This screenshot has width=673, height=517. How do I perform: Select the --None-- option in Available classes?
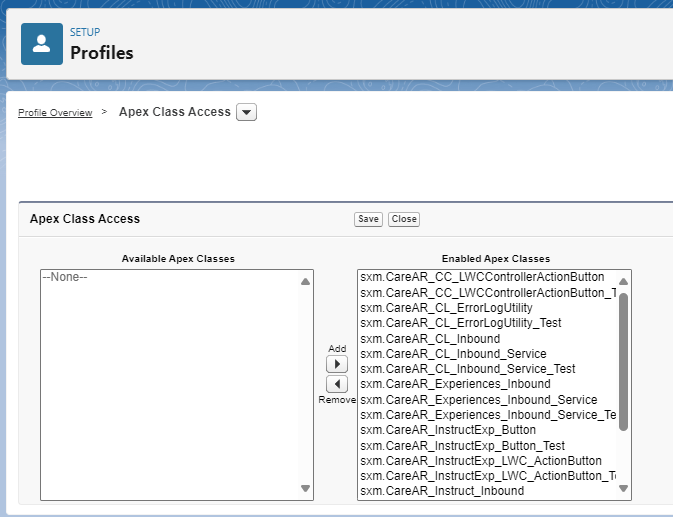pyautogui.click(x=65, y=277)
